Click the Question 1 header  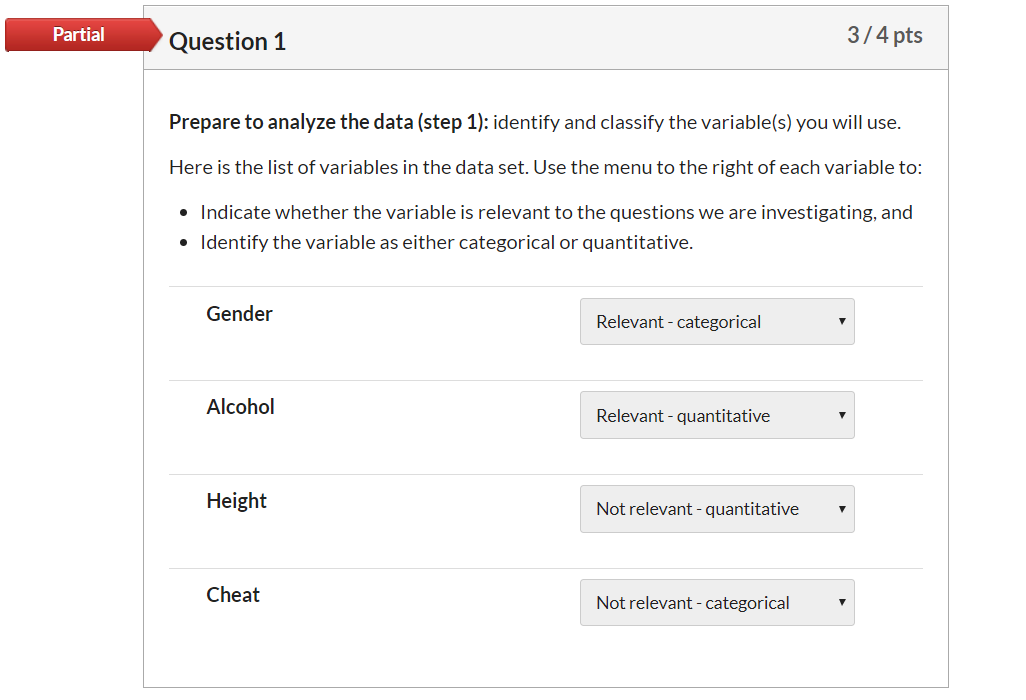point(227,41)
